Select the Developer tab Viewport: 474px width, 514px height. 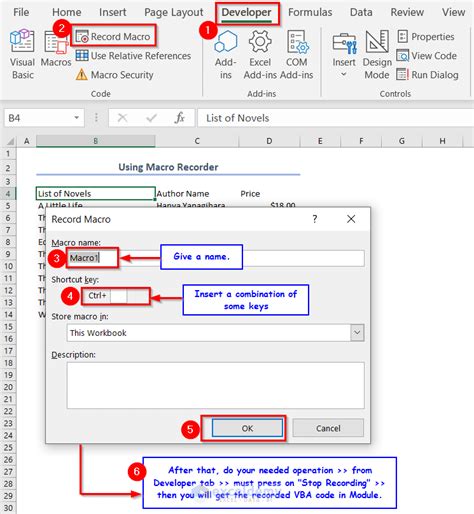click(246, 12)
